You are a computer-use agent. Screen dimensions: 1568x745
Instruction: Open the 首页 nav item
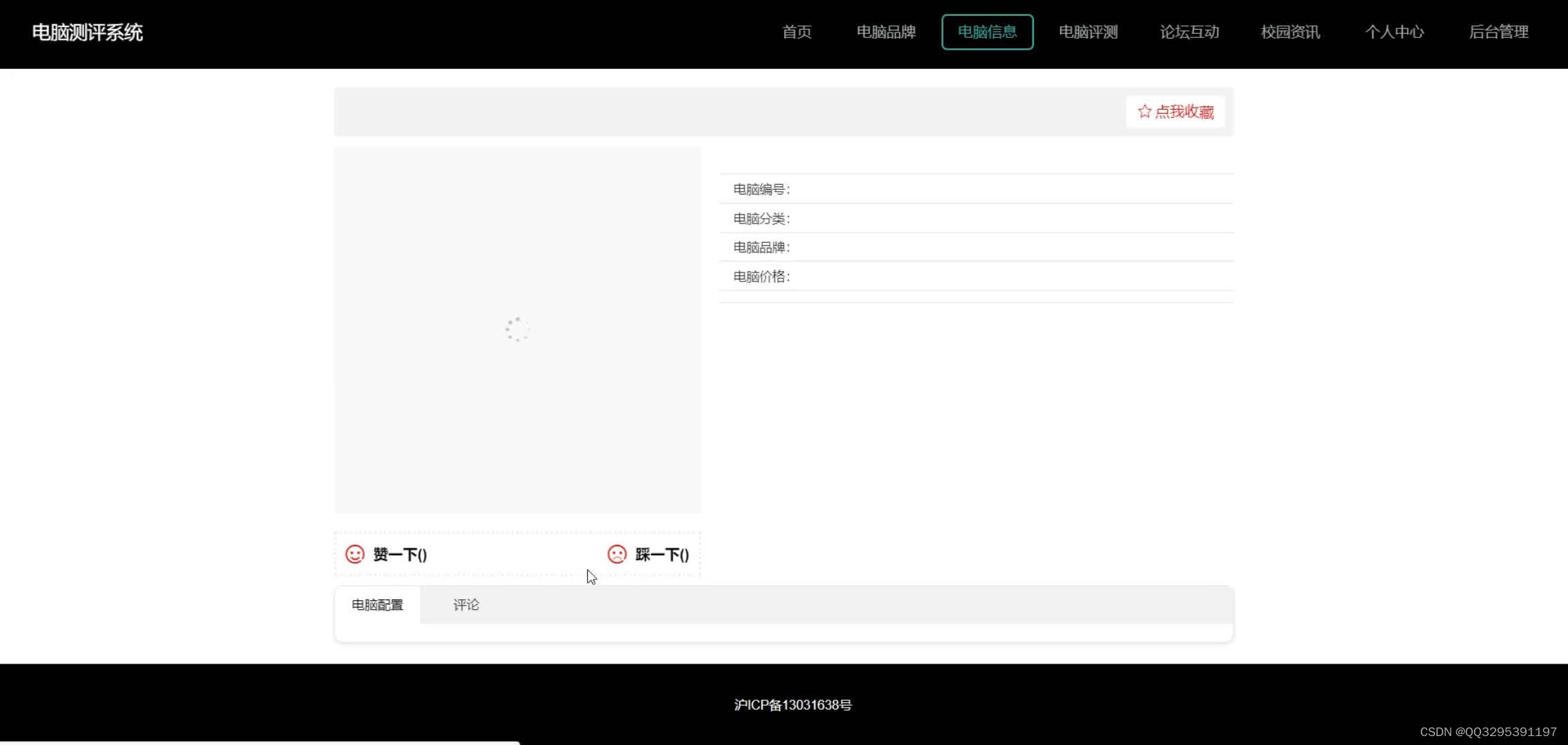click(796, 32)
